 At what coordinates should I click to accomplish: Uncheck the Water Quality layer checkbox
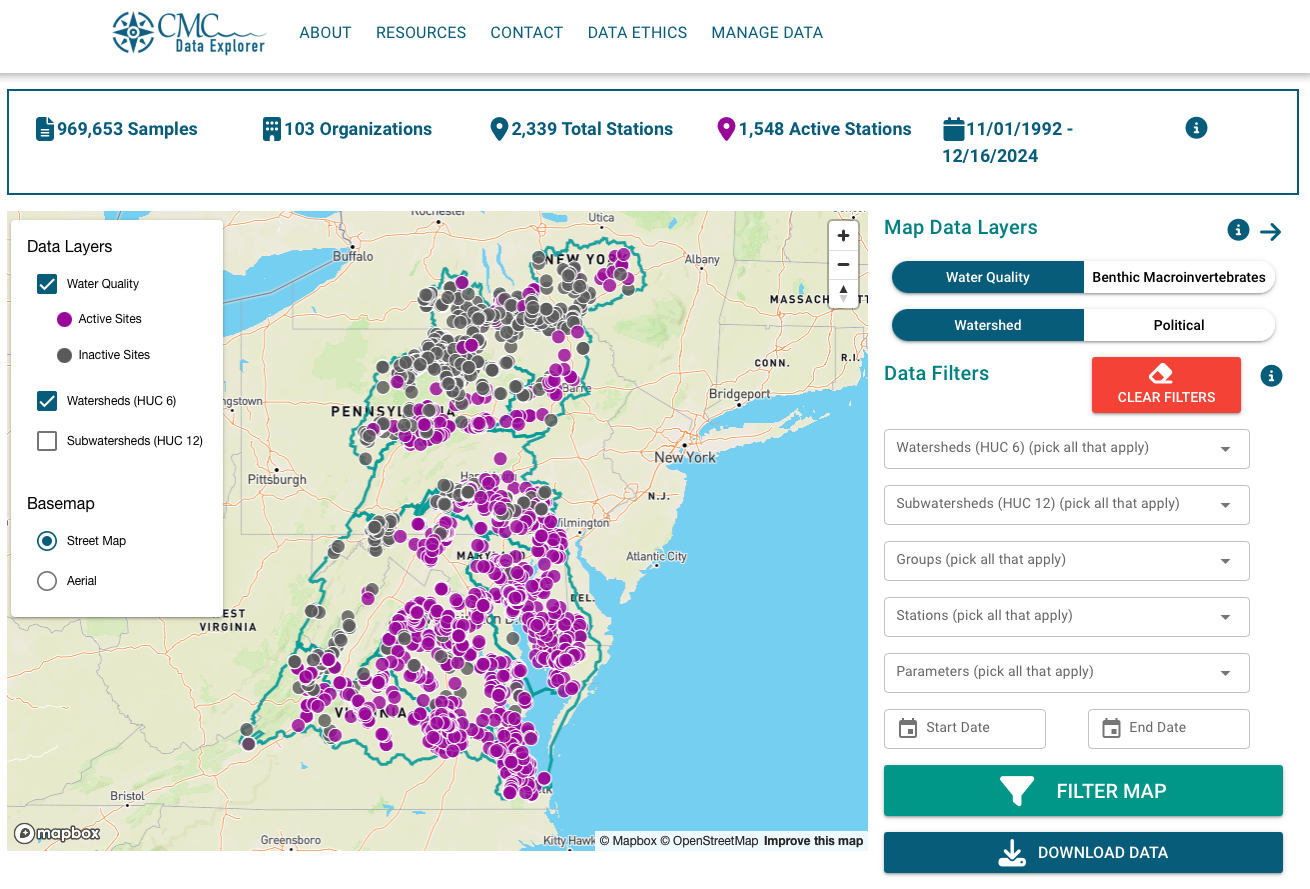tap(47, 284)
